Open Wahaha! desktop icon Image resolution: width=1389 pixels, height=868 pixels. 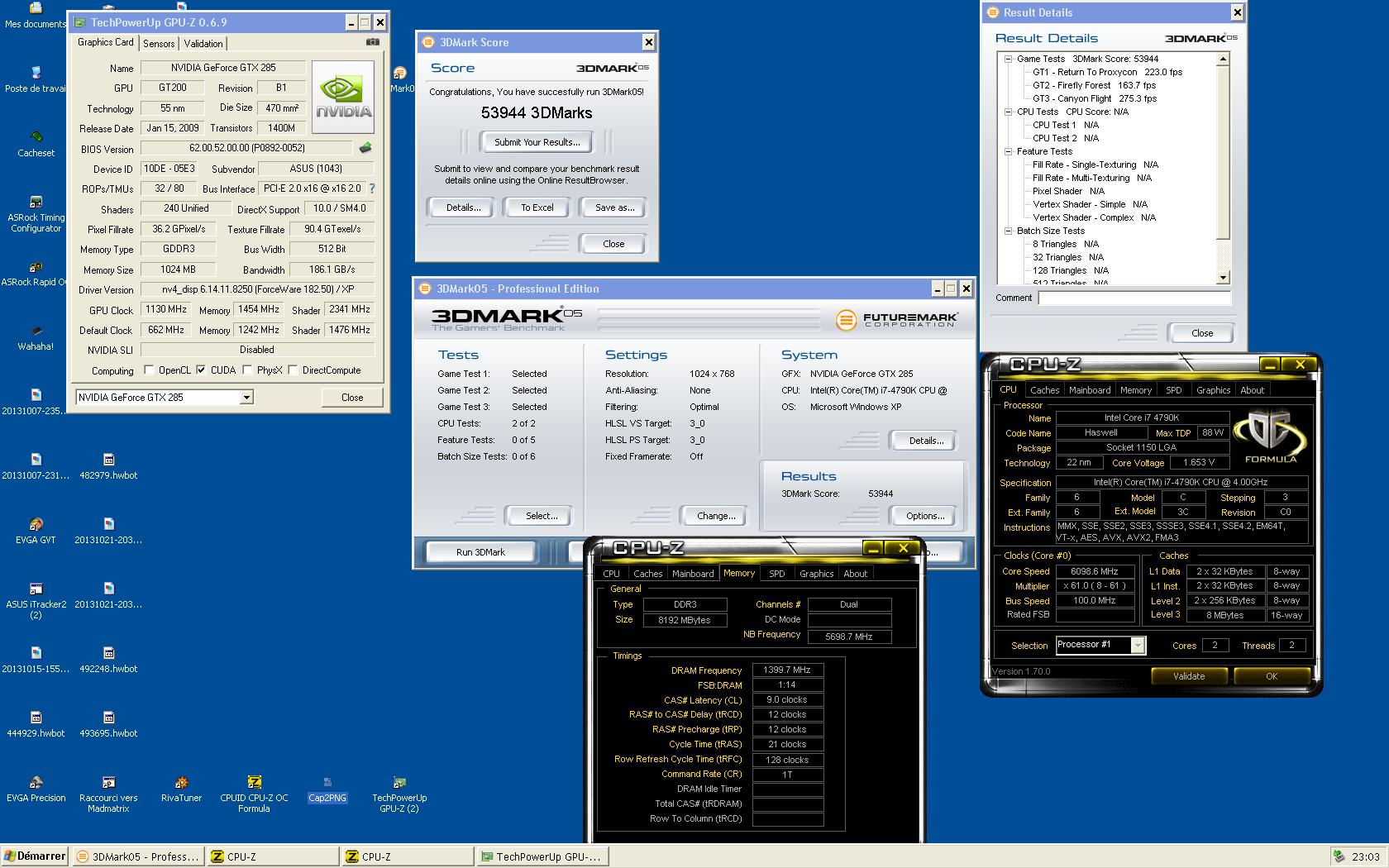point(36,337)
